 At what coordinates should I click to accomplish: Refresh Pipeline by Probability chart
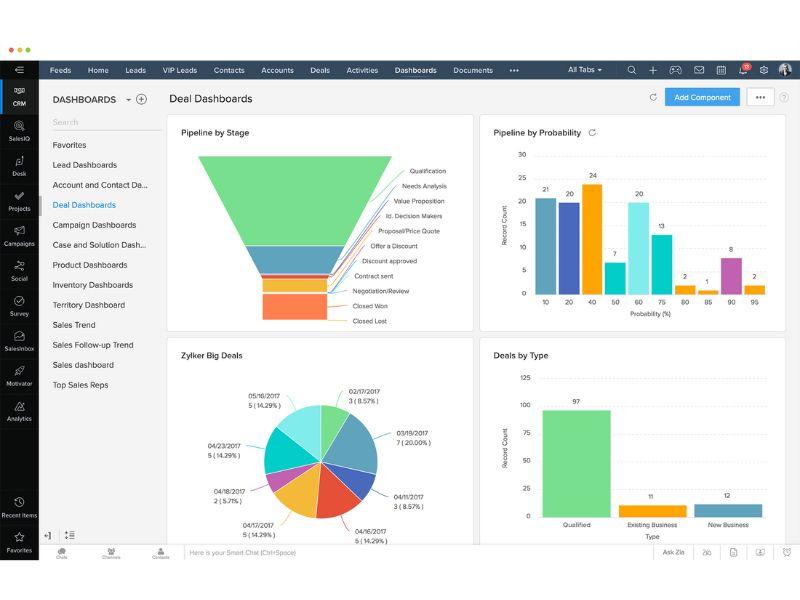[x=592, y=133]
